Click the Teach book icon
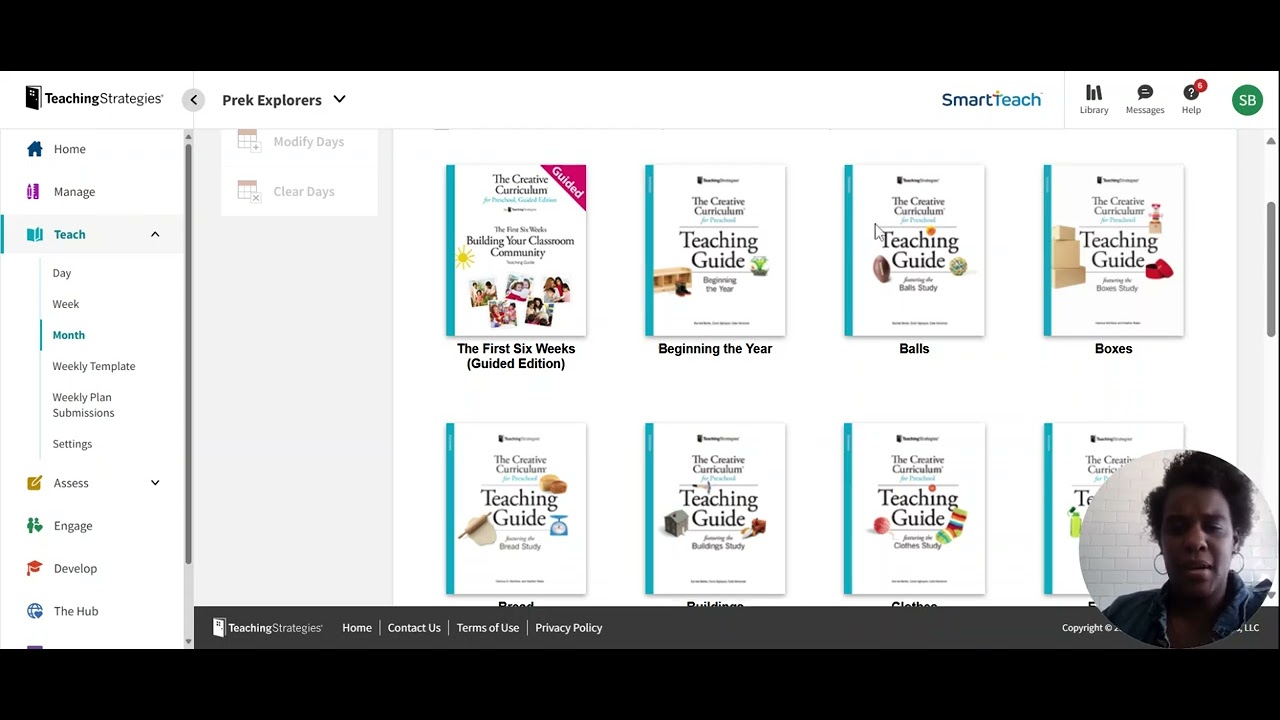 [35, 234]
